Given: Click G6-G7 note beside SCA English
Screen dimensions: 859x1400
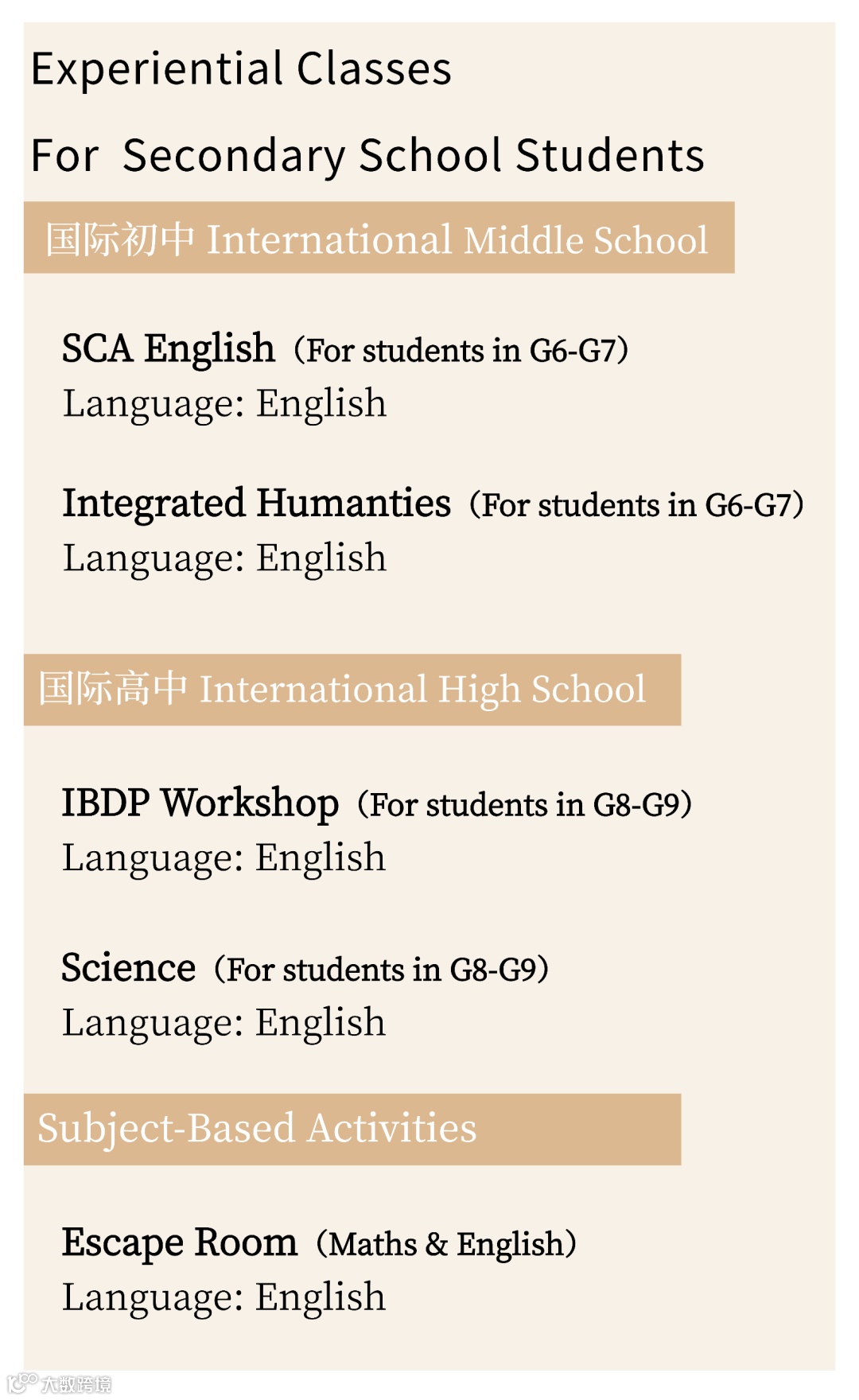Looking at the screenshot, I should tap(461, 351).
